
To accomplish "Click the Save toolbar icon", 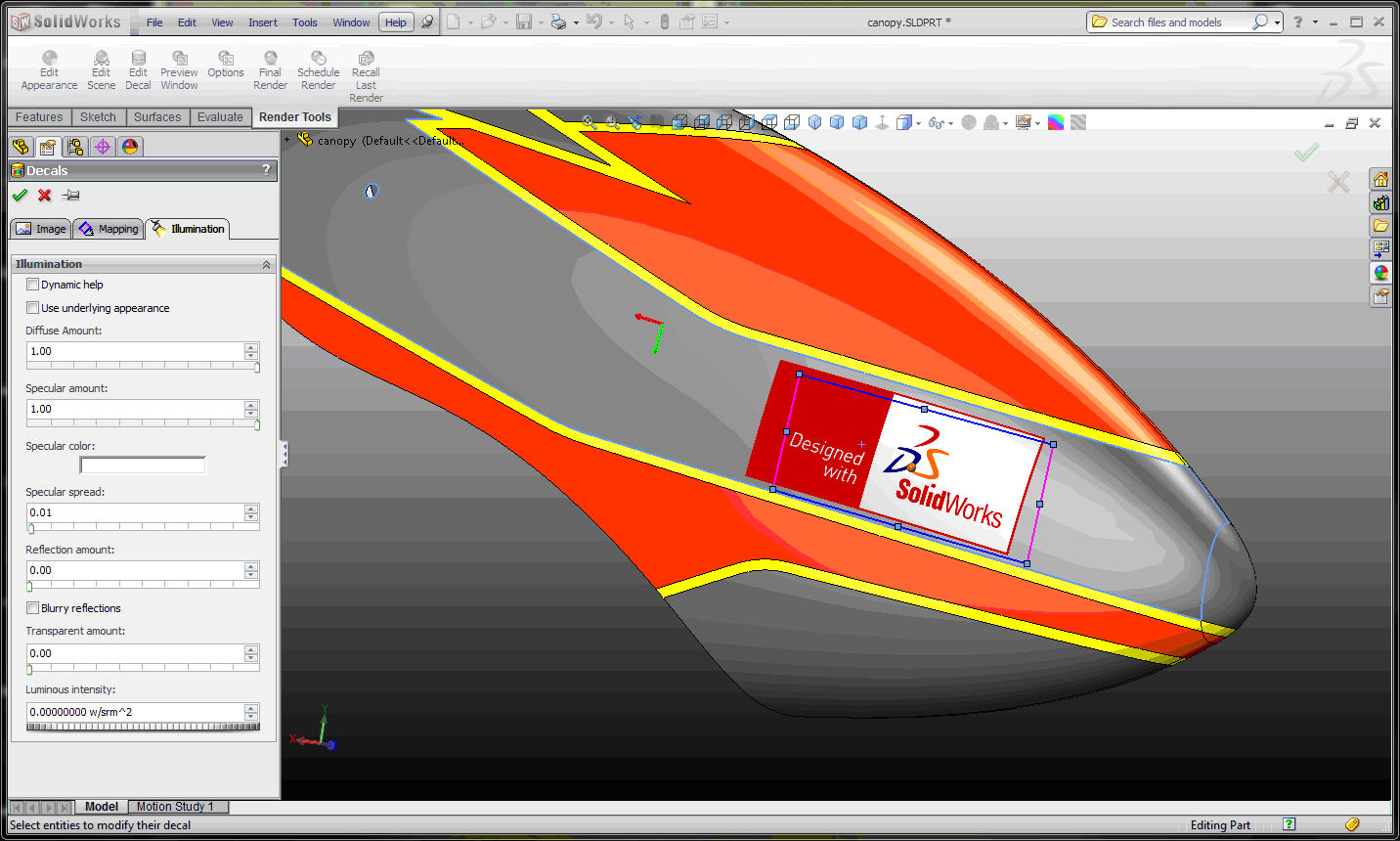I will pyautogui.click(x=525, y=22).
